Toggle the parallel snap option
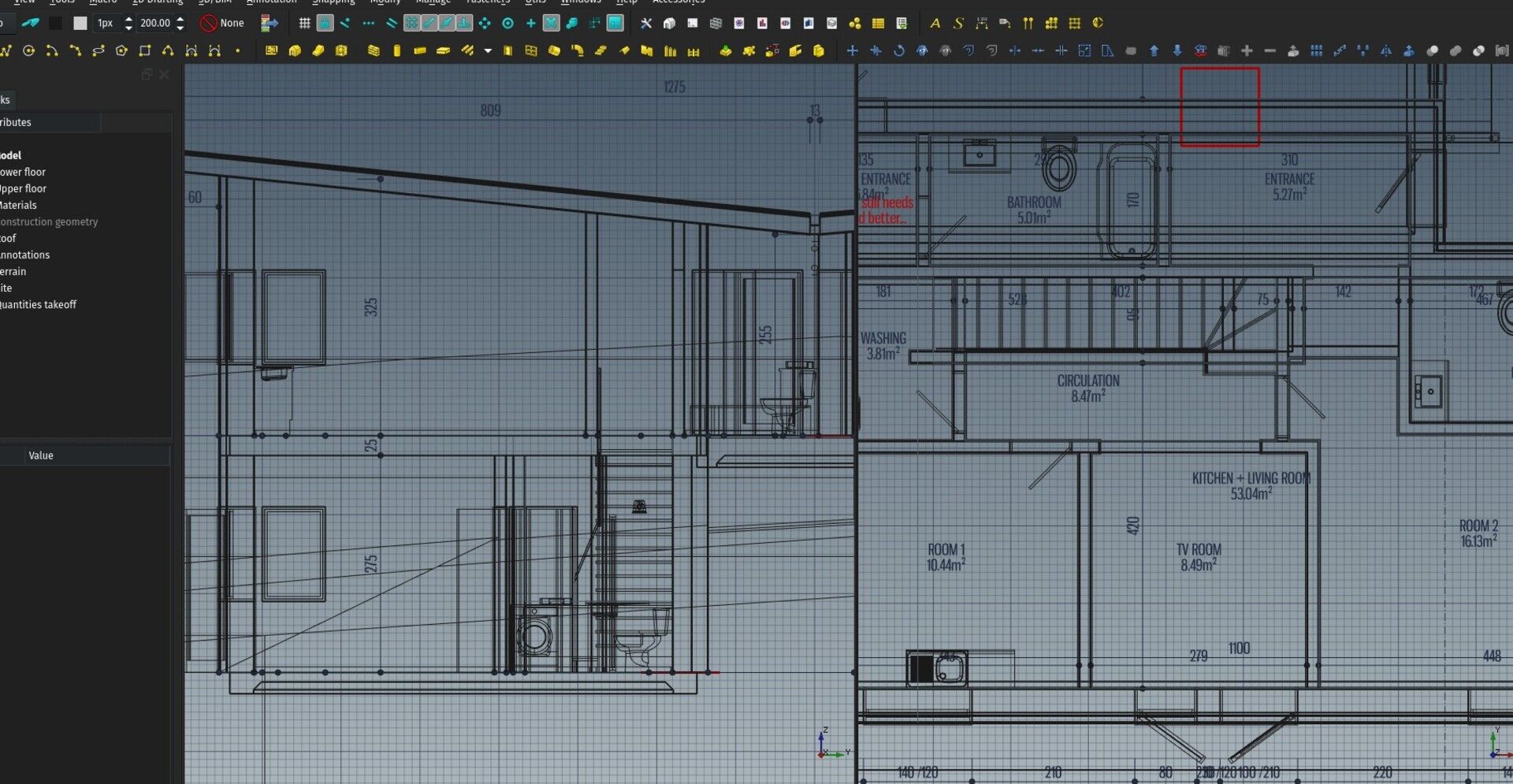 (x=391, y=23)
